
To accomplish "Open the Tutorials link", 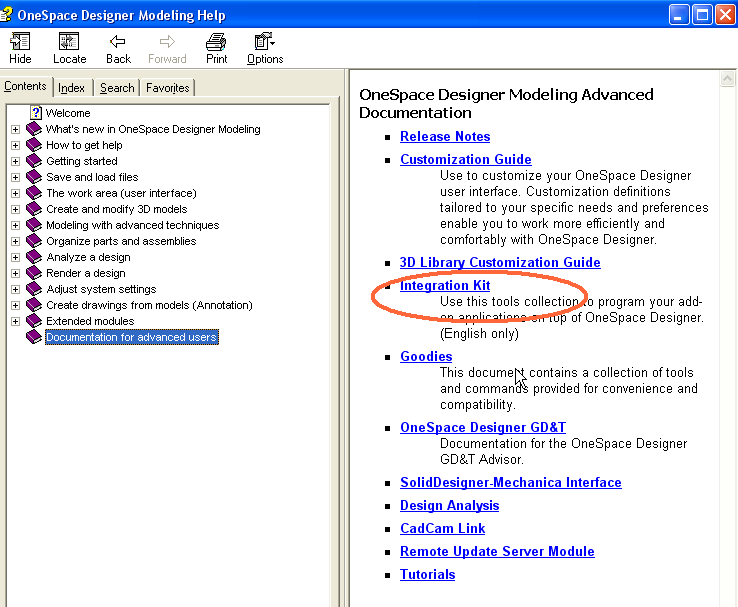I will [x=427, y=575].
